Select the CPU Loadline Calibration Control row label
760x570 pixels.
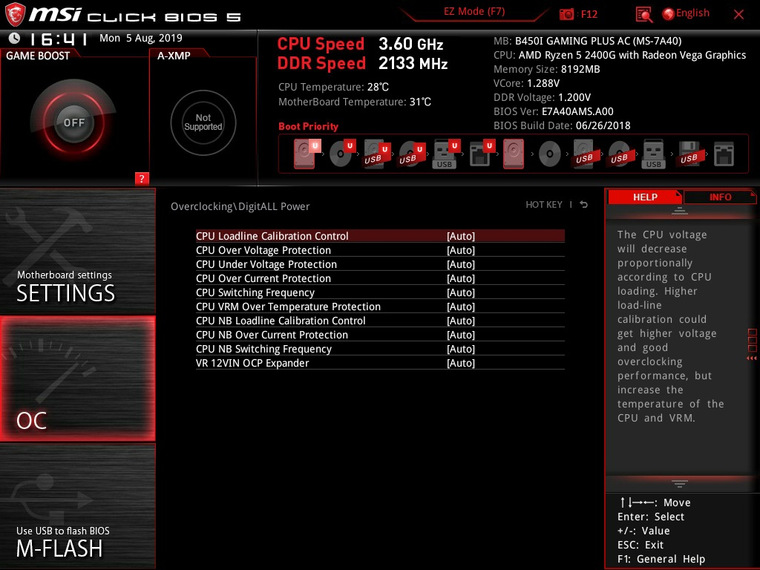coord(272,236)
